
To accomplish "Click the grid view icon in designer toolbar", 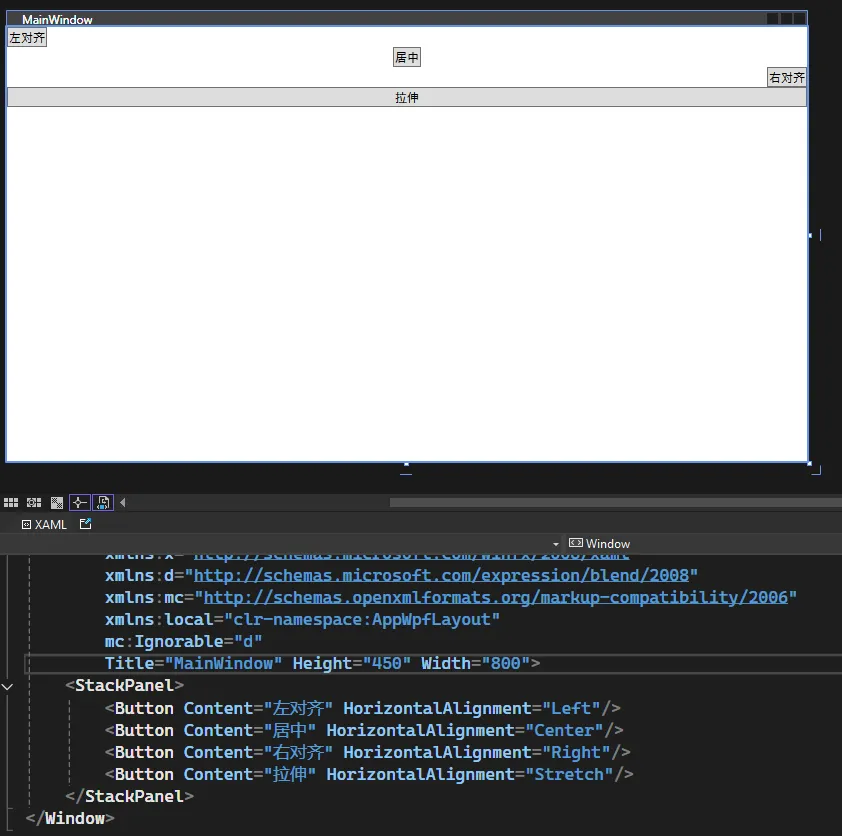I will 11,502.
